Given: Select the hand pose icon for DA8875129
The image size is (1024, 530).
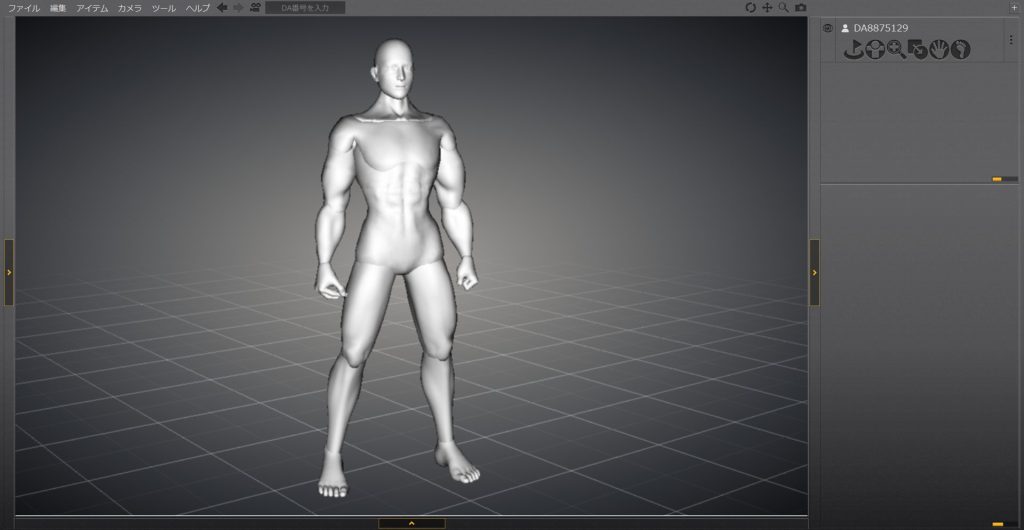Looking at the screenshot, I should tap(939, 49).
